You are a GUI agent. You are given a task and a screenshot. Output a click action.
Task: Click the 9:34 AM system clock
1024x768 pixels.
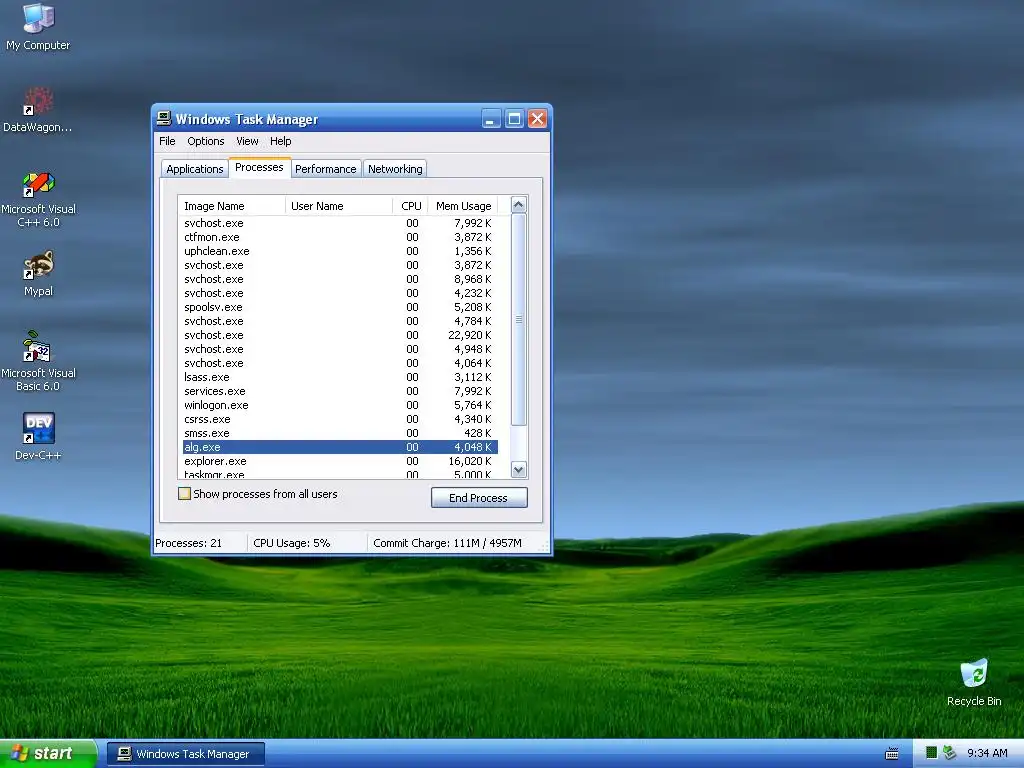point(987,753)
